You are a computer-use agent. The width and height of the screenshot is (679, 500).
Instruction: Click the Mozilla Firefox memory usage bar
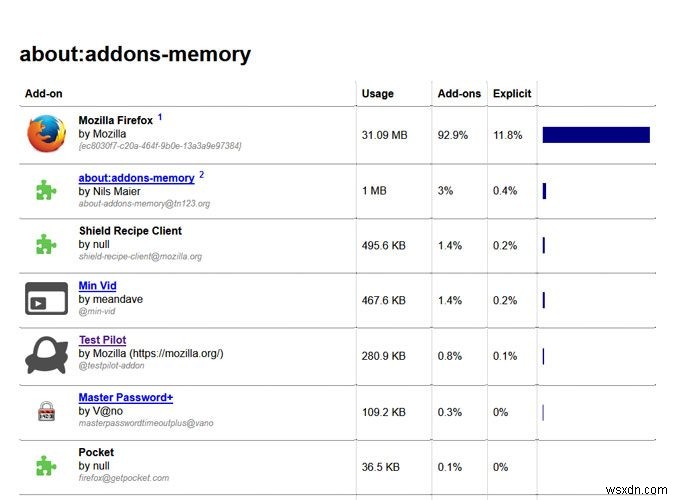click(x=596, y=135)
